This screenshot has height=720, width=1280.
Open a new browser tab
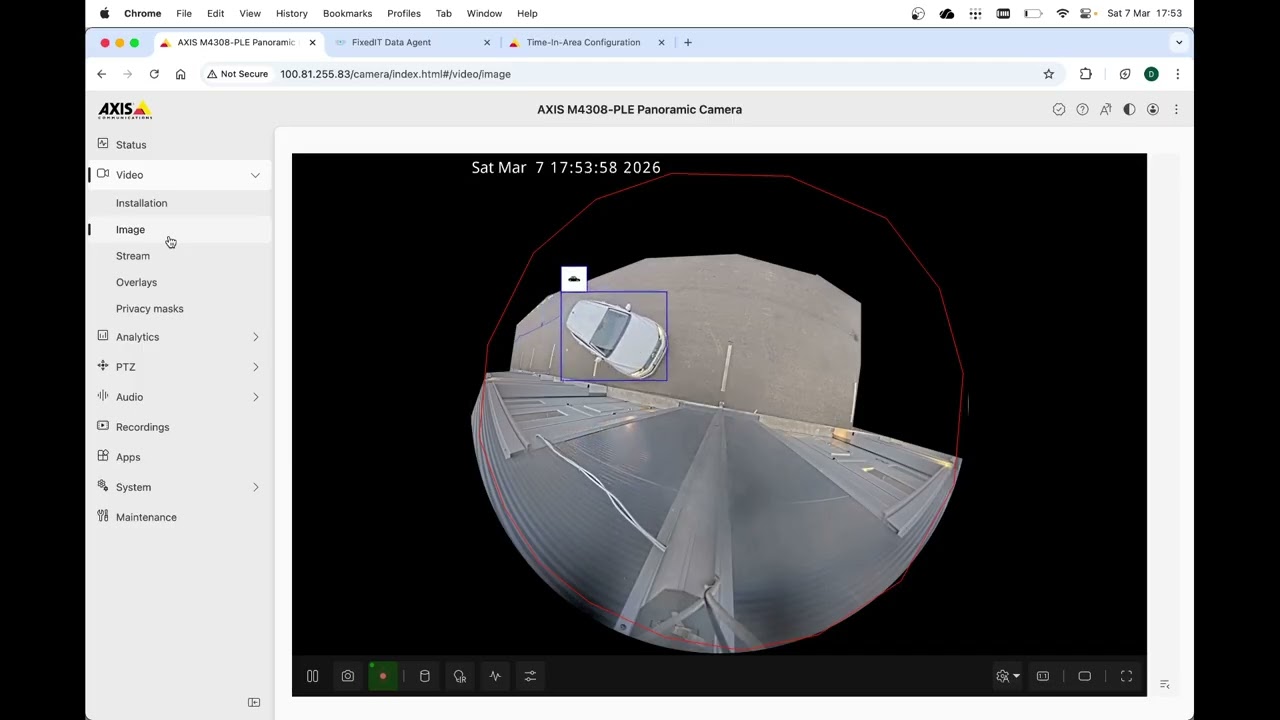(688, 43)
